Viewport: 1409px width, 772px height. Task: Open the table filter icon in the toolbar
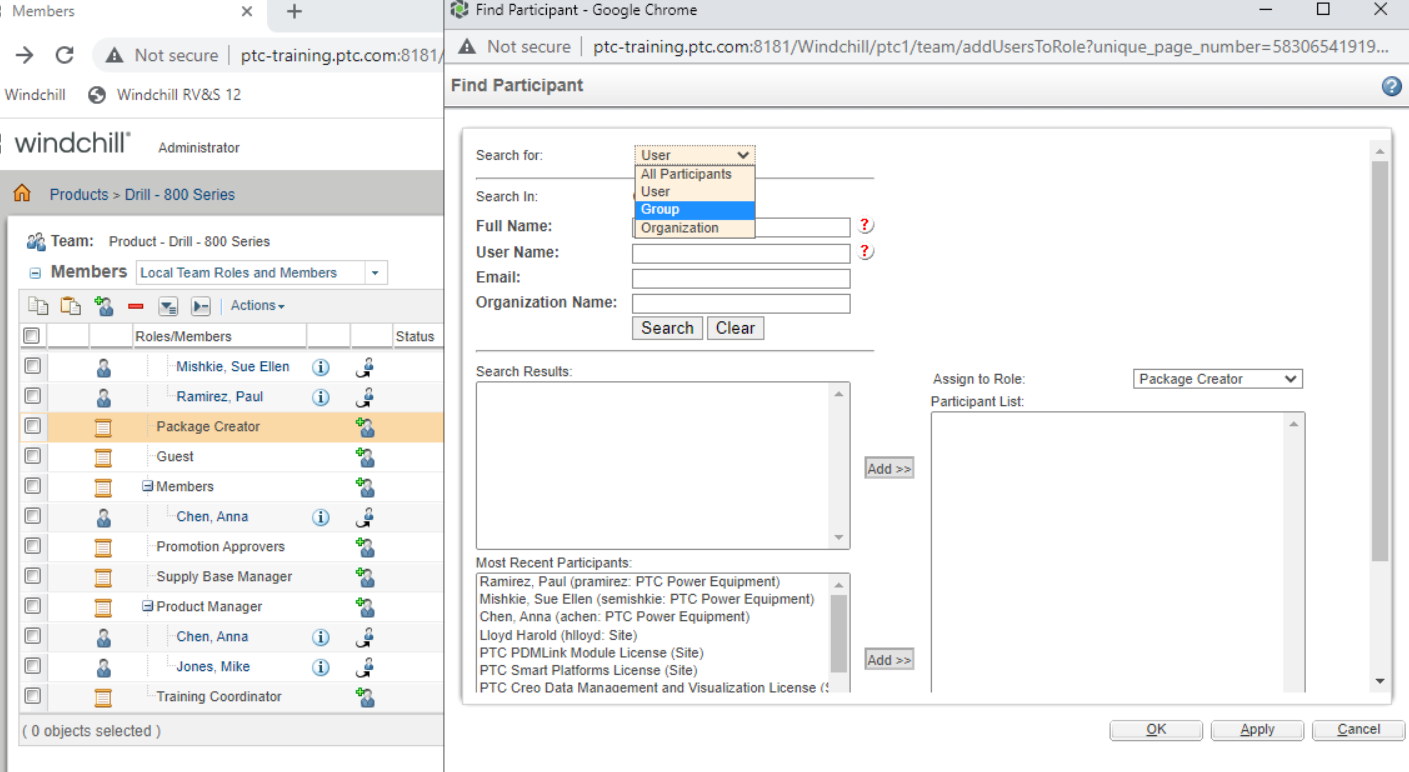168,306
